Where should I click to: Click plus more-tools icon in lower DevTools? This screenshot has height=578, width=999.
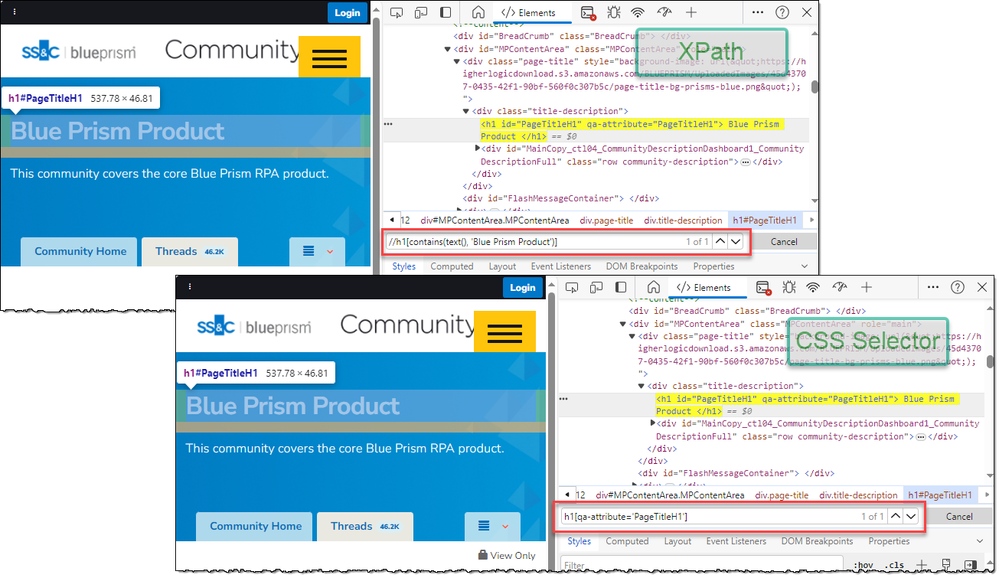tap(866, 287)
